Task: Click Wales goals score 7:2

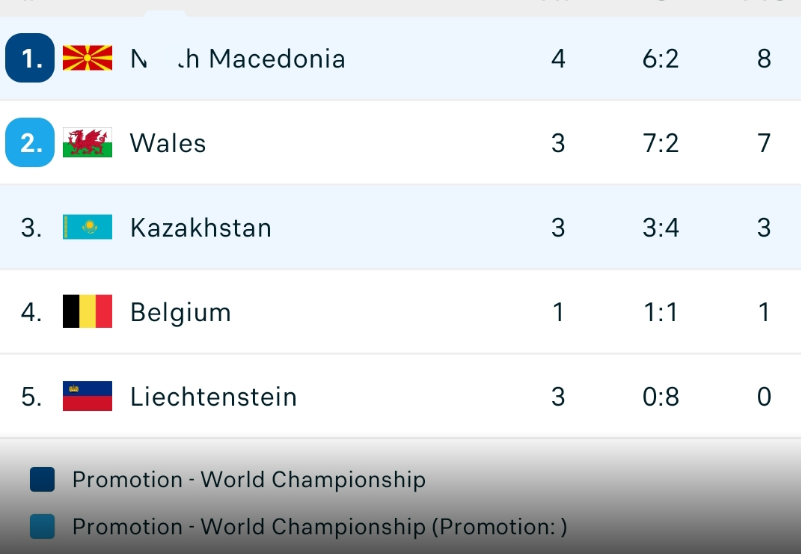Action: tap(660, 143)
